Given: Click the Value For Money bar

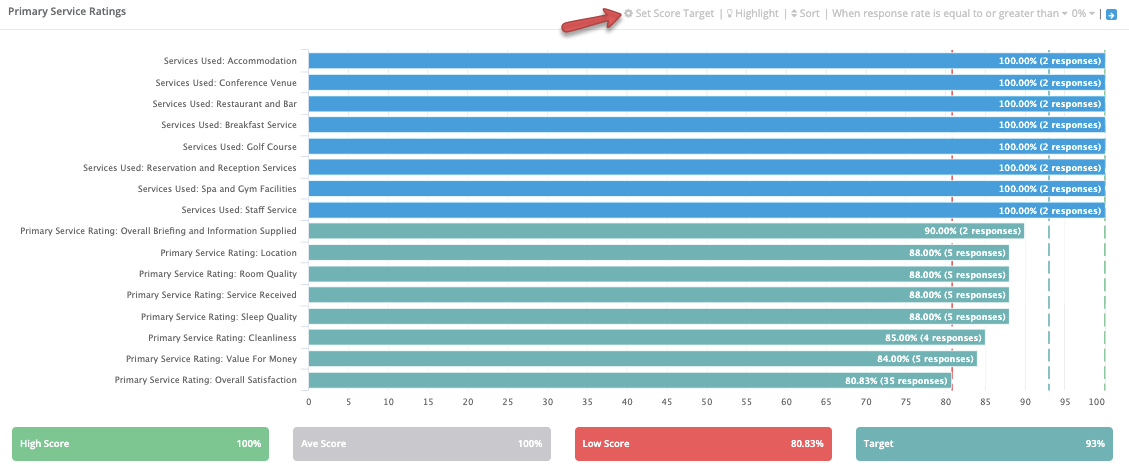Looking at the screenshot, I should (643, 359).
